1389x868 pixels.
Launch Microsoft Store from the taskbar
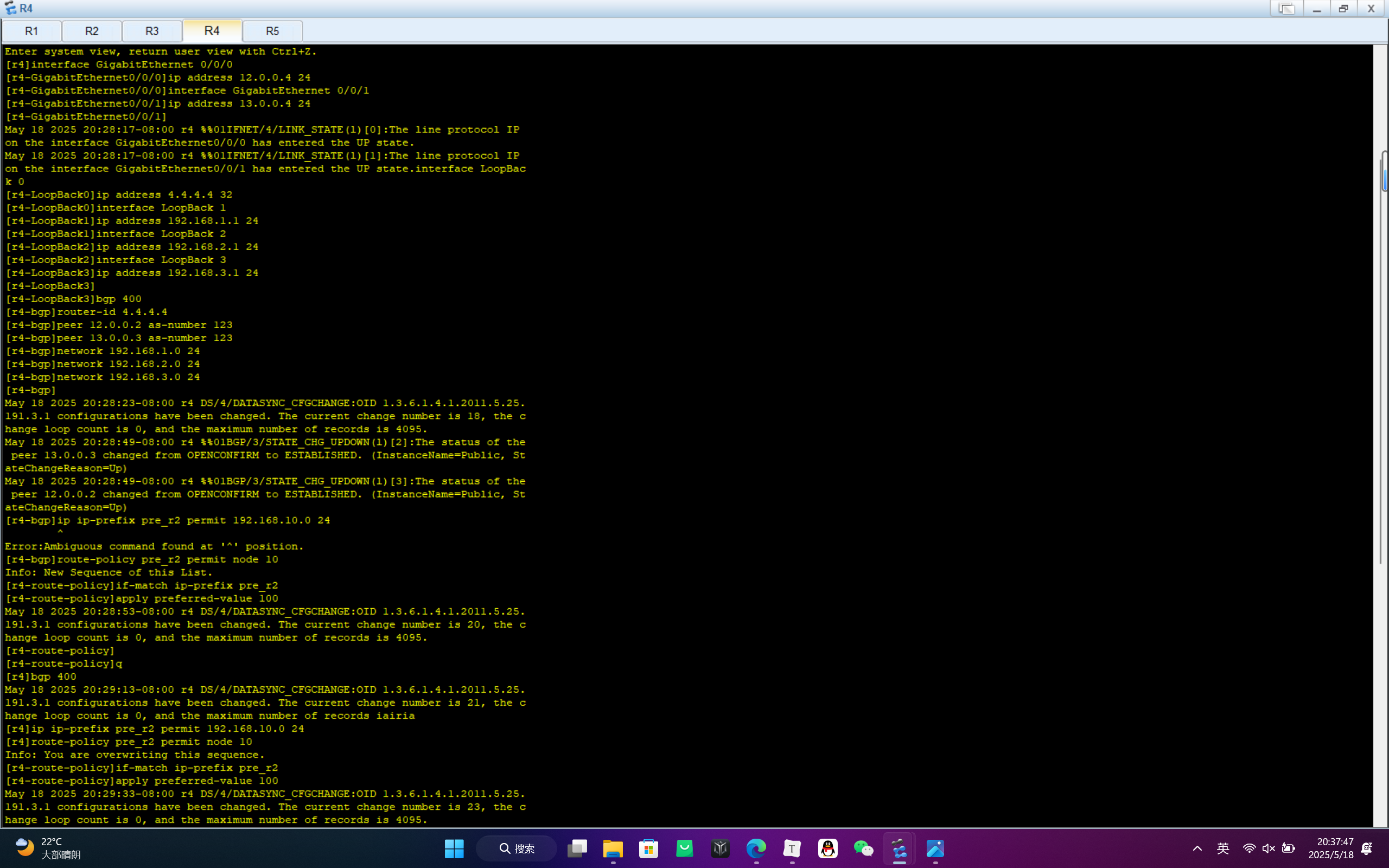coord(648,848)
